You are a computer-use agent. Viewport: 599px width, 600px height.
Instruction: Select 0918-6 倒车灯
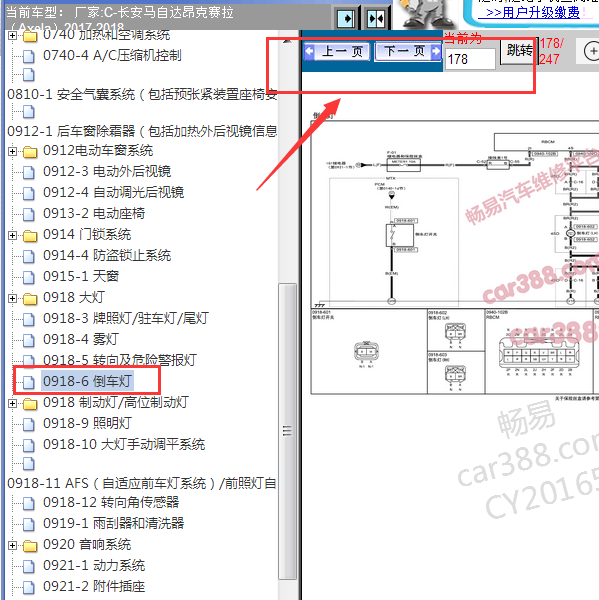point(87,381)
